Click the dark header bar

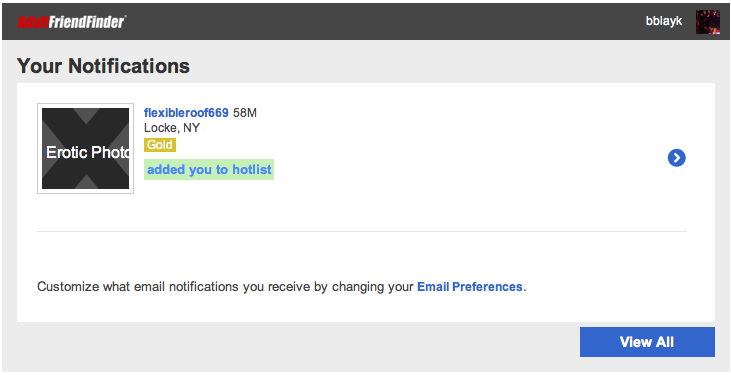(366, 21)
